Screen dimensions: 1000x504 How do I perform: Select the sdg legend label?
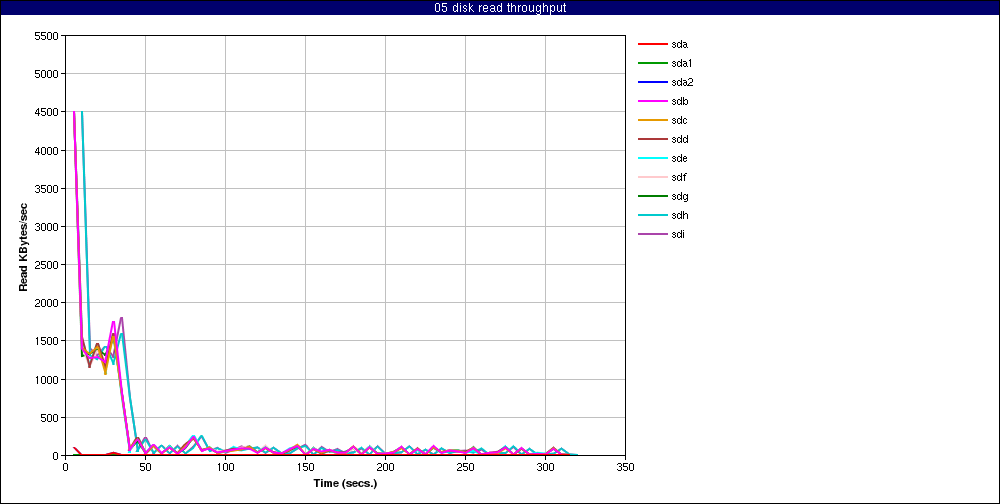pos(679,197)
